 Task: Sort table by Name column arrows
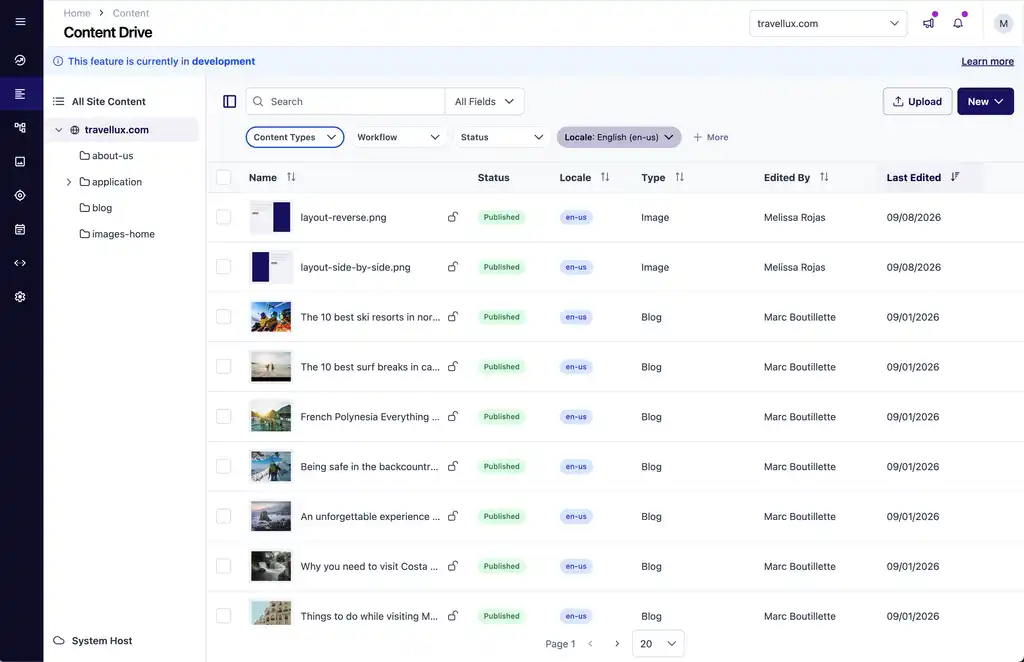click(291, 177)
